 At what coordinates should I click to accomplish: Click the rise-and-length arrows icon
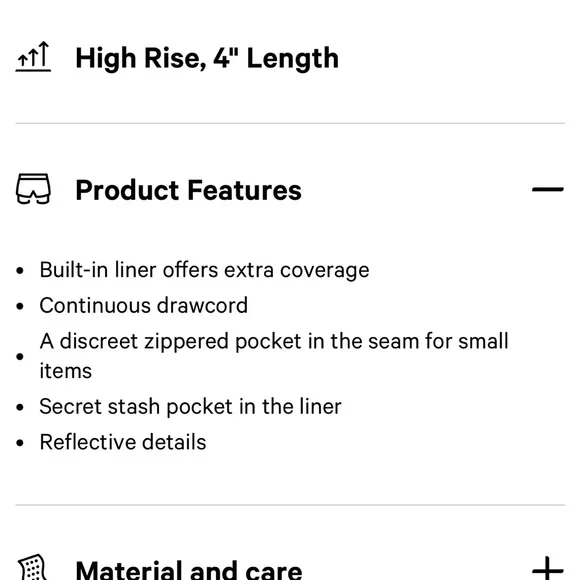click(x=33, y=56)
